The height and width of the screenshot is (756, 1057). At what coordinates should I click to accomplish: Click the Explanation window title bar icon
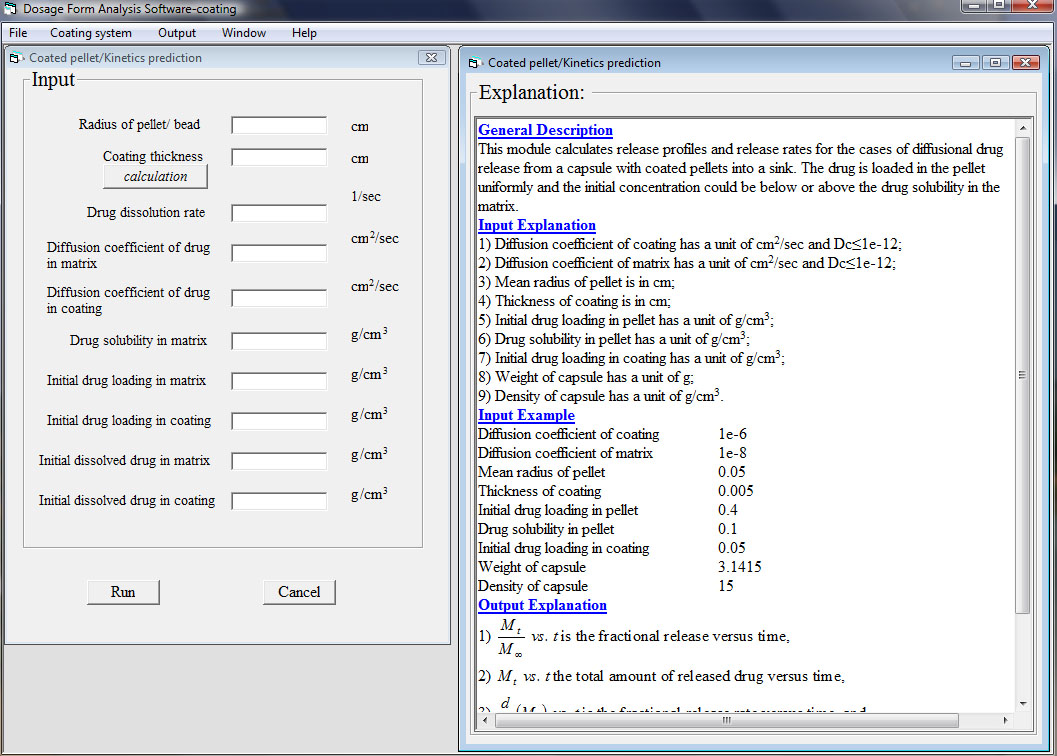click(476, 63)
